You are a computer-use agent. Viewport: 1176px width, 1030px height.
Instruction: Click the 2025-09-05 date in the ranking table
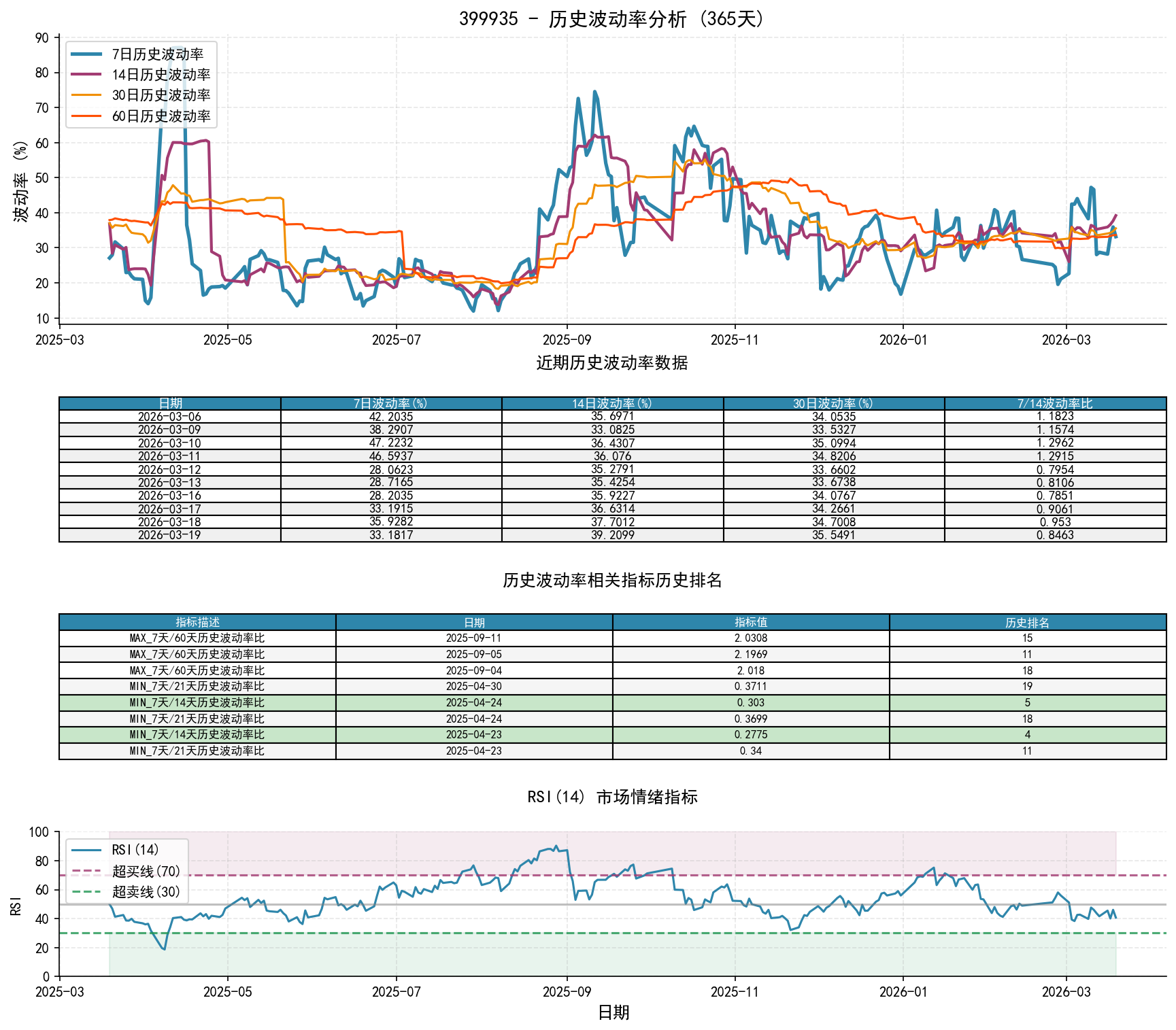pos(474,654)
